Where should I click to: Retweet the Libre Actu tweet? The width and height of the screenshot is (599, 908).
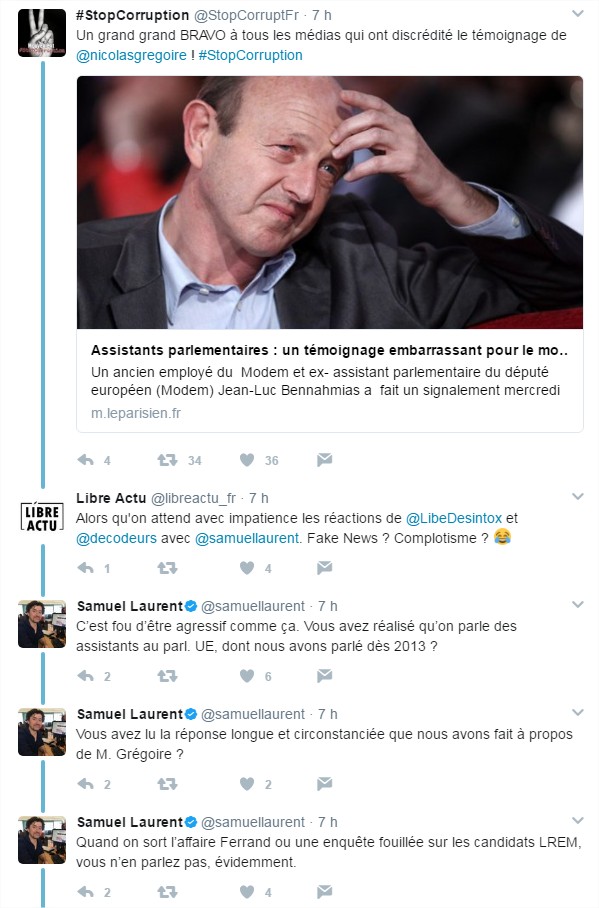[167, 568]
